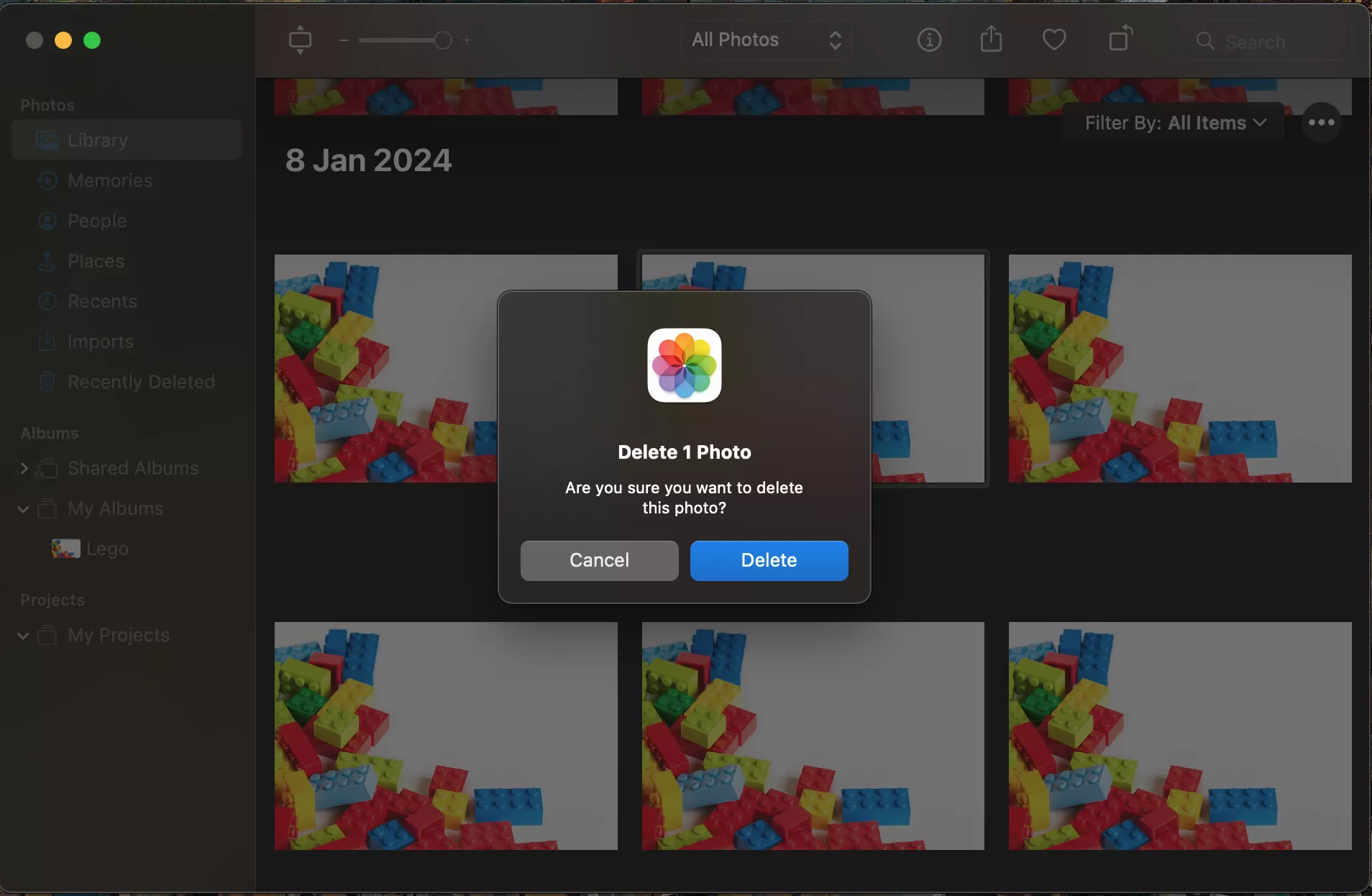Expand the Shared Albums chevron
The height and width of the screenshot is (896, 1372).
click(x=24, y=469)
